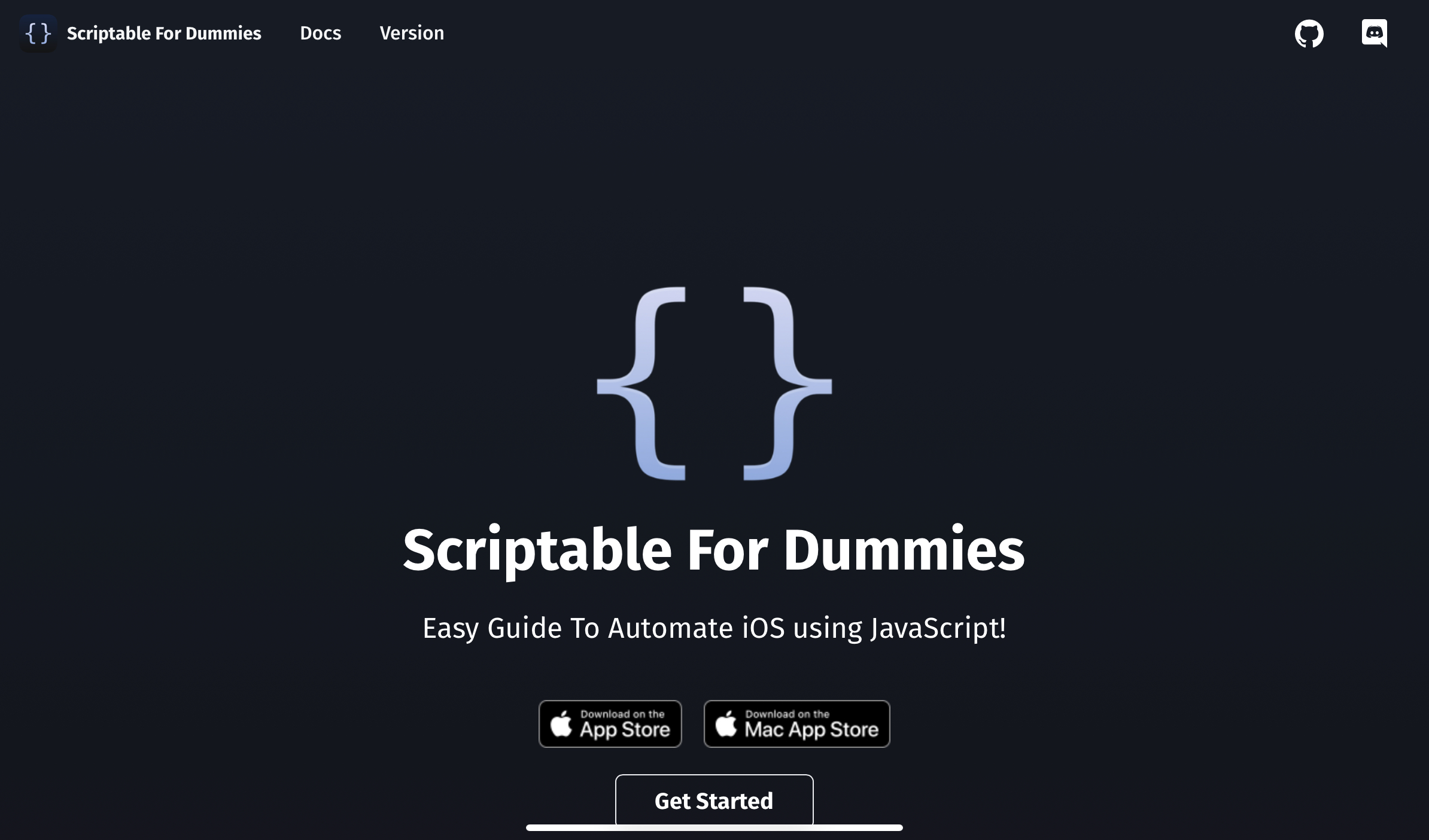
Task: Click the large centered braces icon
Action: (x=714, y=383)
